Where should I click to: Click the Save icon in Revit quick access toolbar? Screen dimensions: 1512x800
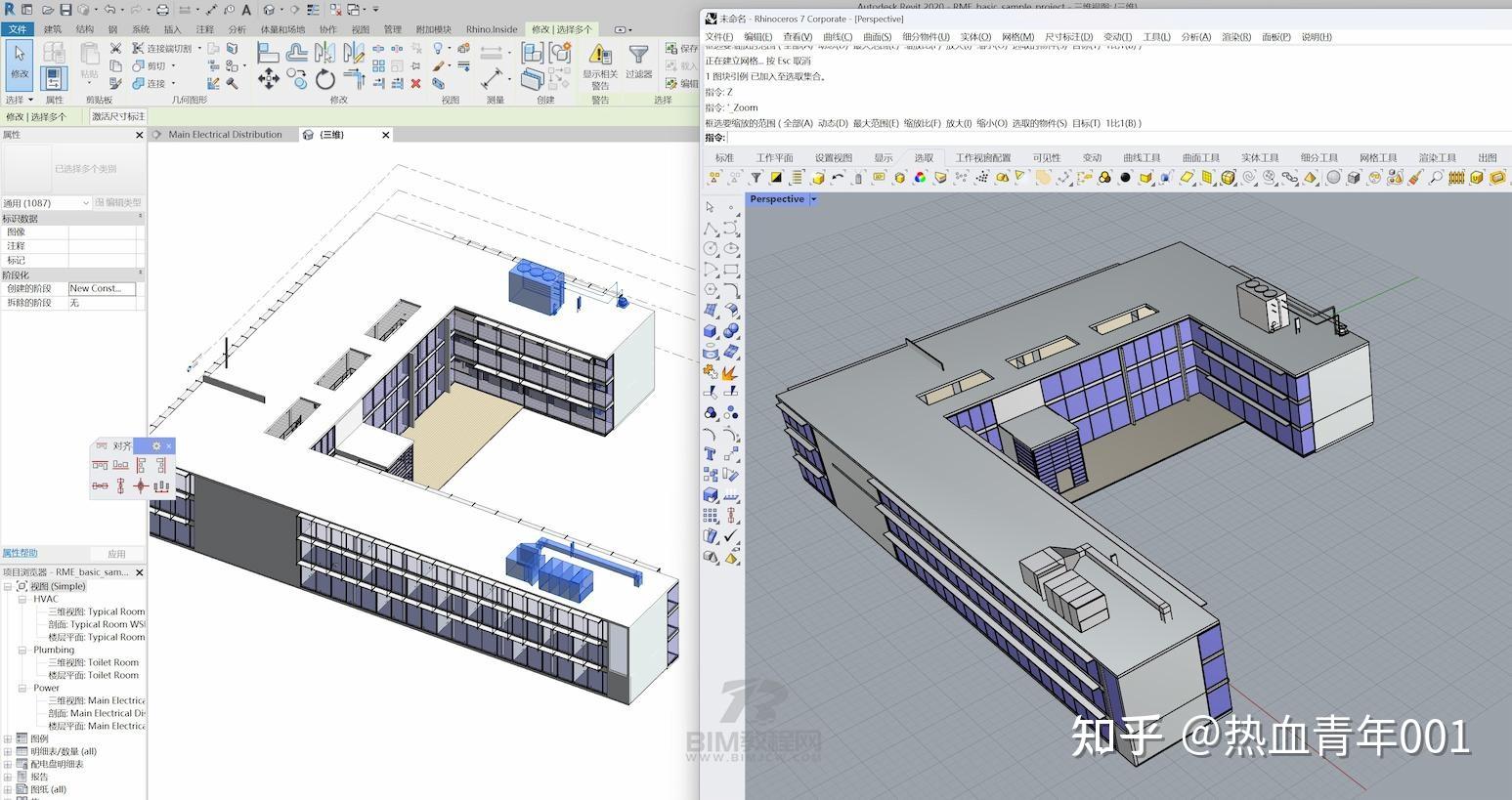pyautogui.click(x=66, y=10)
